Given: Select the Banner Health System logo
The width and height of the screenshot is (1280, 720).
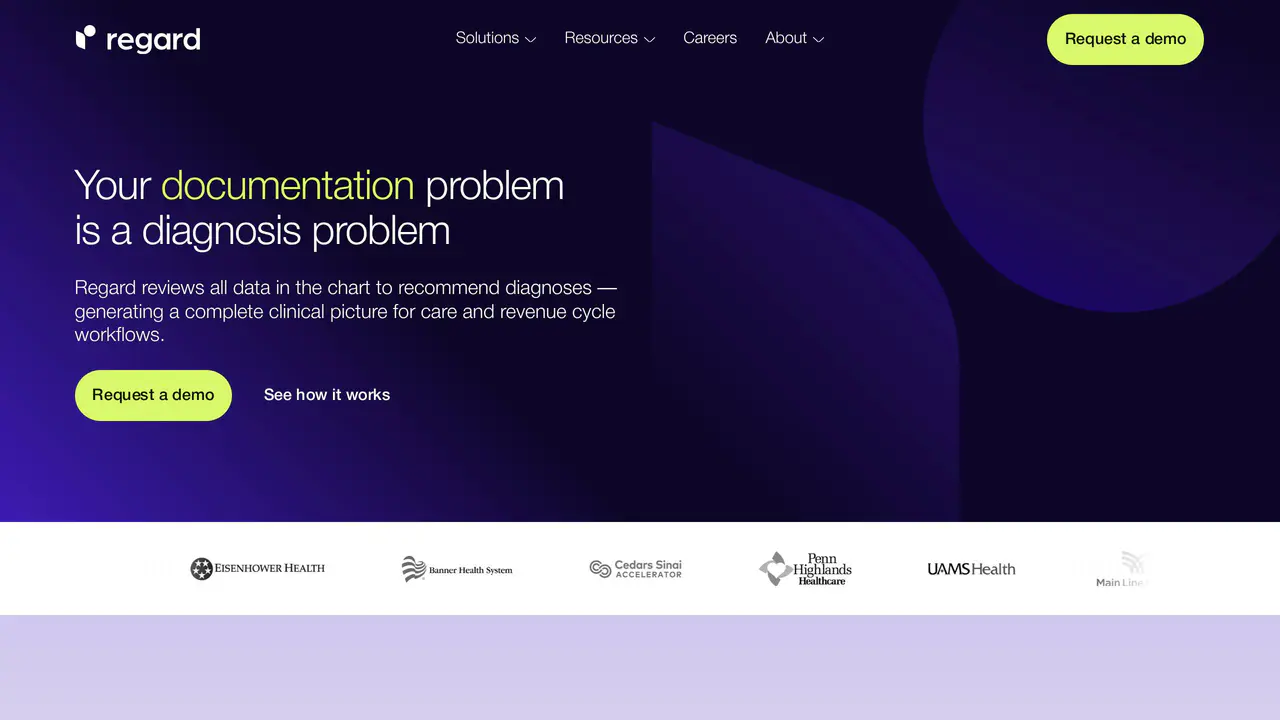Looking at the screenshot, I should tap(457, 569).
